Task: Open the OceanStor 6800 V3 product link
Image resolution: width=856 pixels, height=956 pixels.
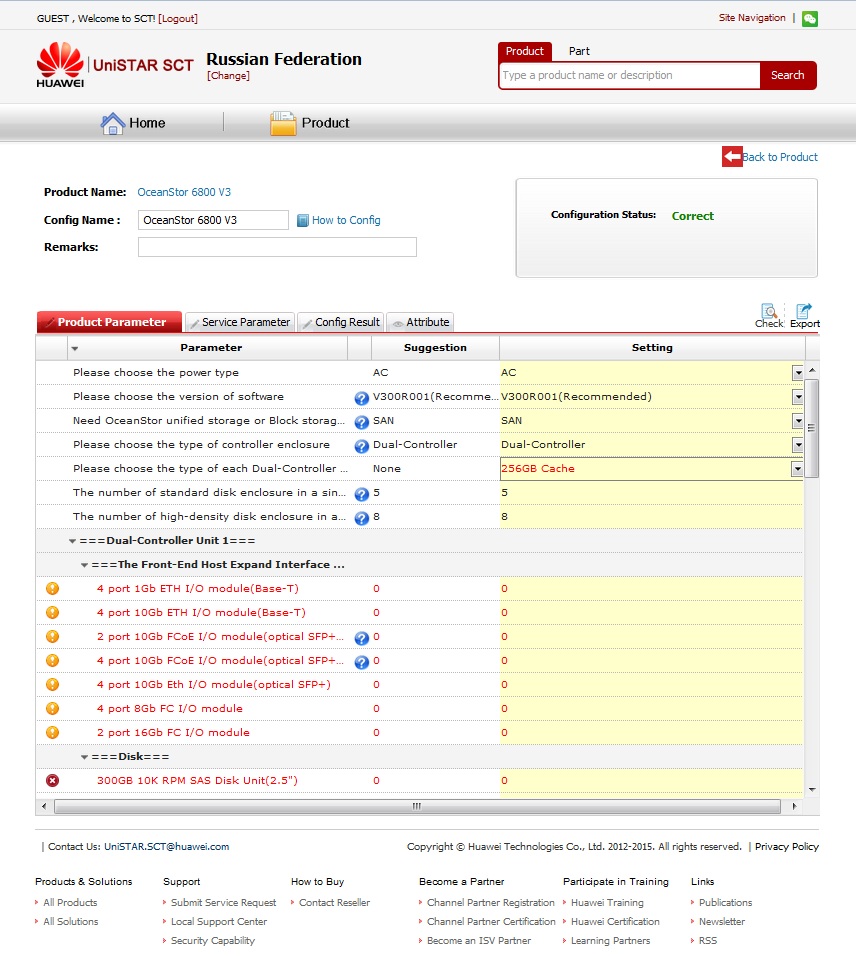Action: (184, 192)
